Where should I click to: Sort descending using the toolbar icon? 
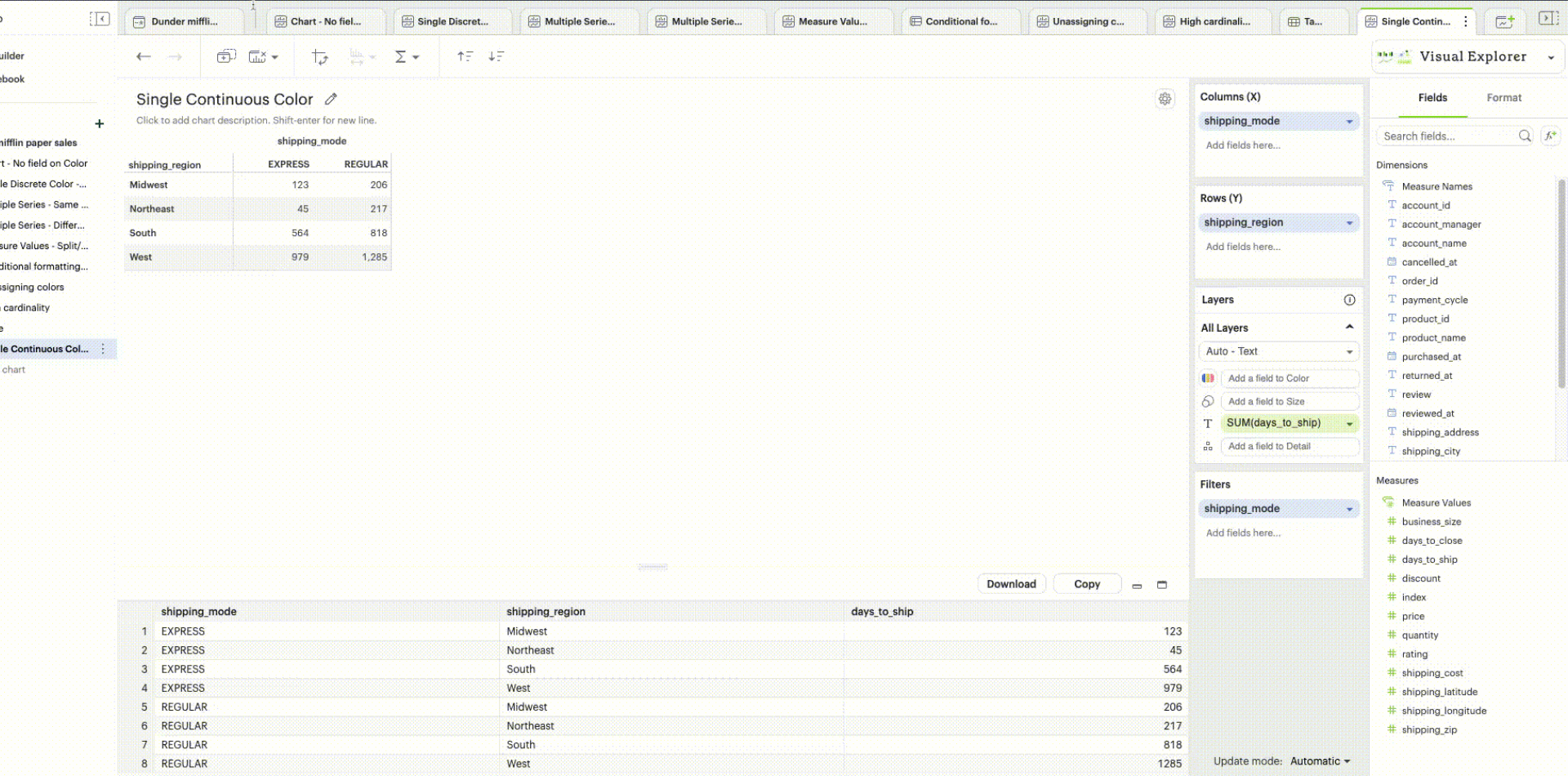pyautogui.click(x=496, y=56)
